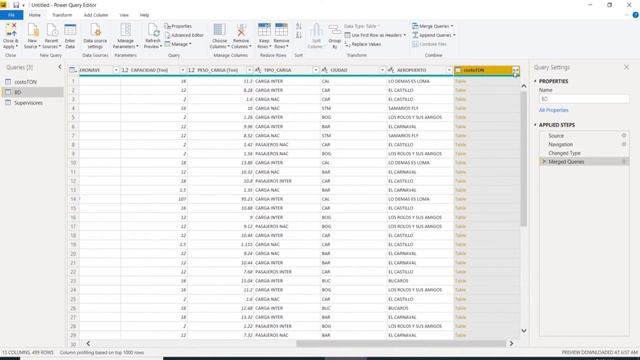The height and width of the screenshot is (360, 640).
Task: Sort ascending with the A-Z icon
Action: click(x=299, y=26)
